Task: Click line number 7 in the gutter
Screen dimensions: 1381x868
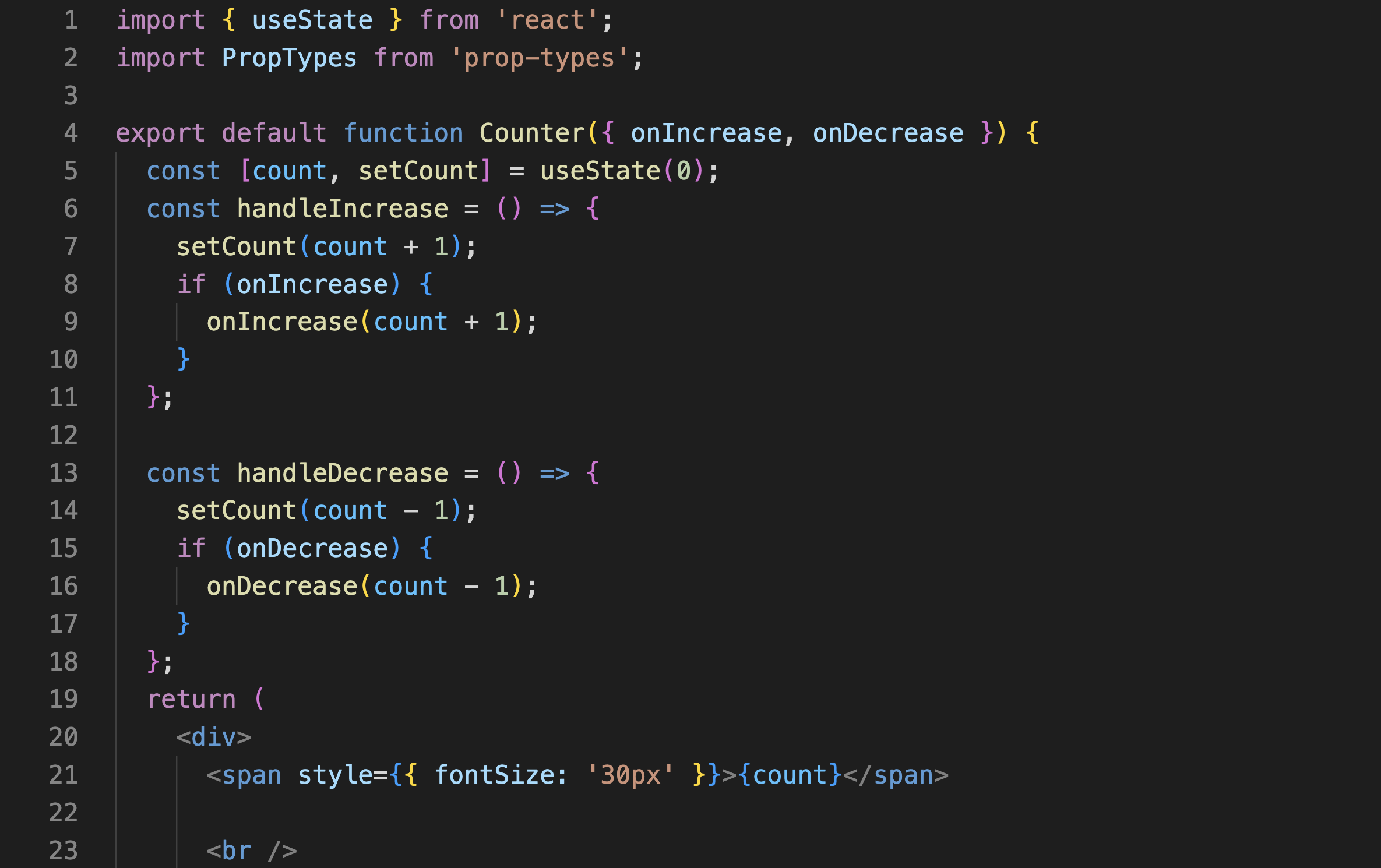Action: [71, 246]
